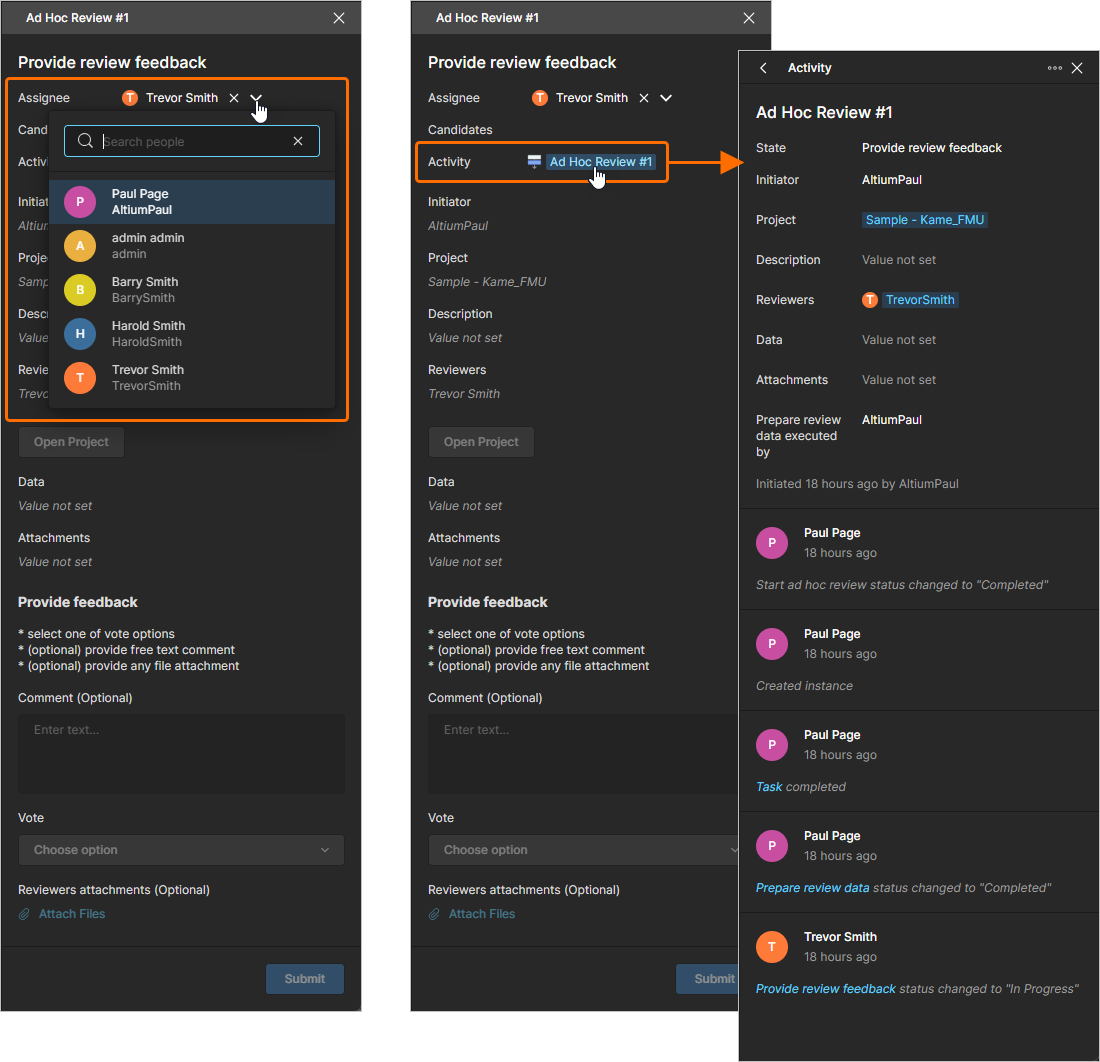Open the Sample - Kame_FMU project link
This screenshot has height=1062, width=1100.
(x=924, y=219)
